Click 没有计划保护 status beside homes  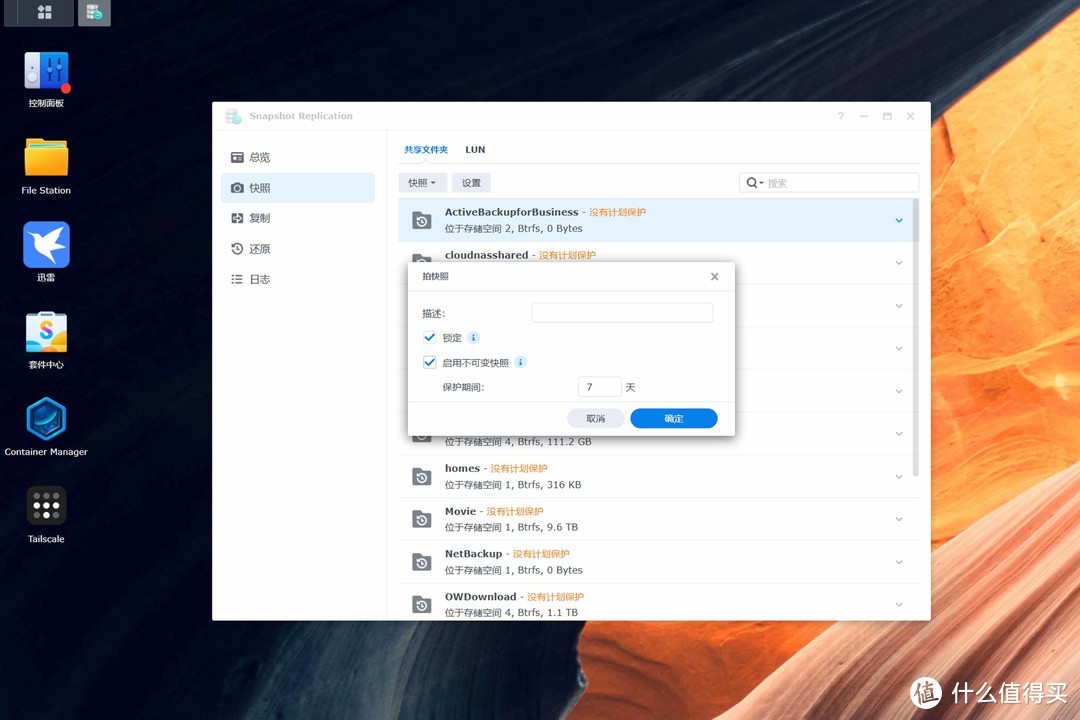click(519, 469)
